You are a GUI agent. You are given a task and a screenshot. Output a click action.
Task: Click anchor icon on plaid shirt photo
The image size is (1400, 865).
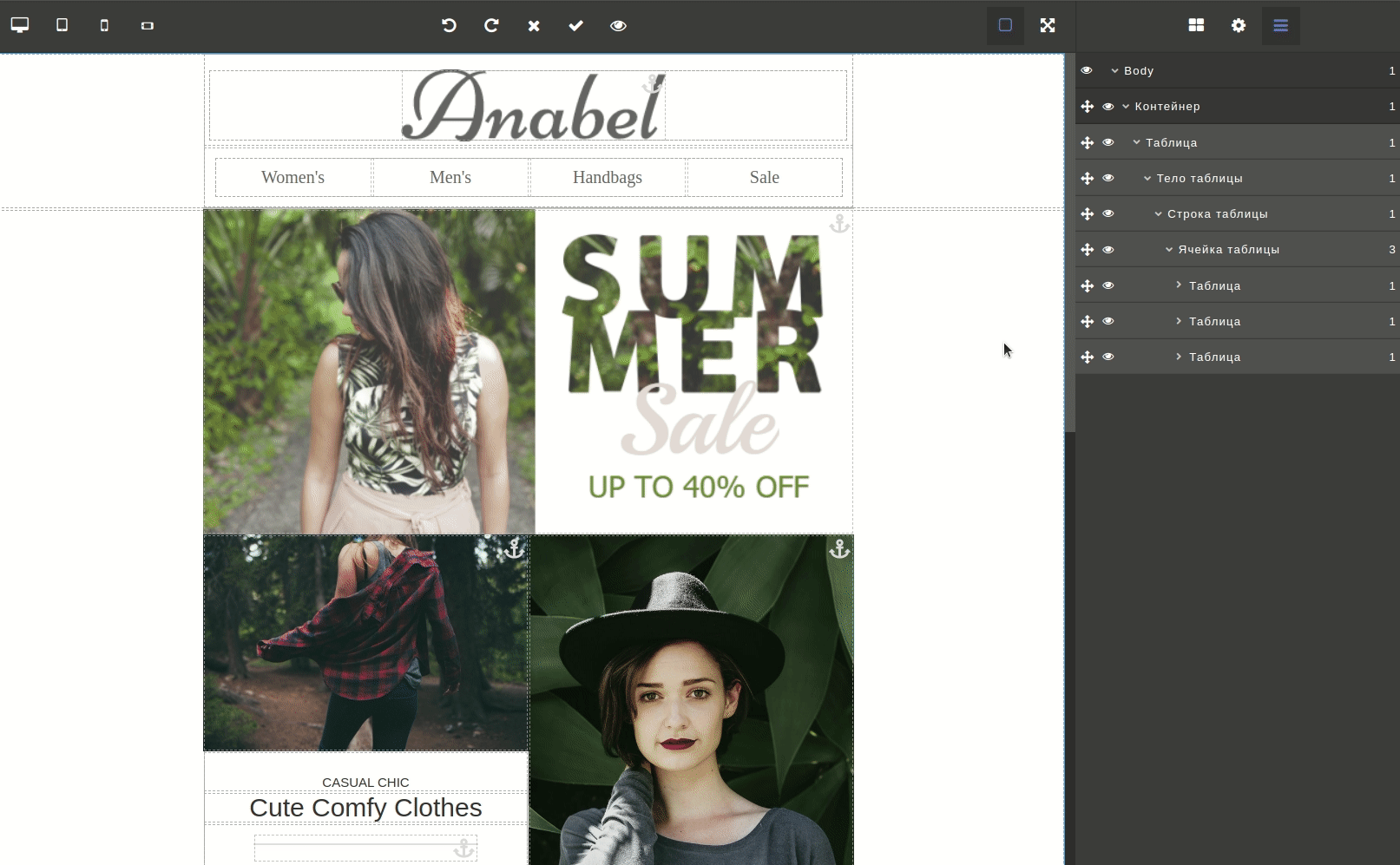point(515,548)
